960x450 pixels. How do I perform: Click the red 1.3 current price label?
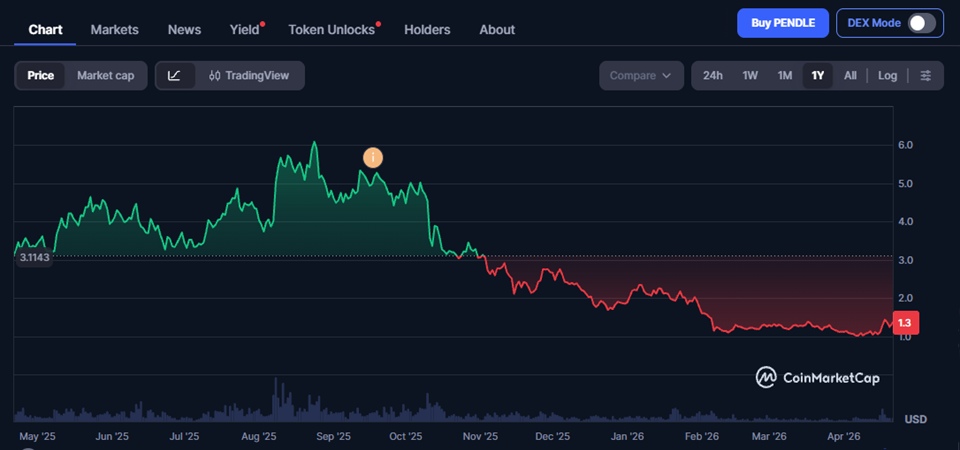click(x=904, y=323)
